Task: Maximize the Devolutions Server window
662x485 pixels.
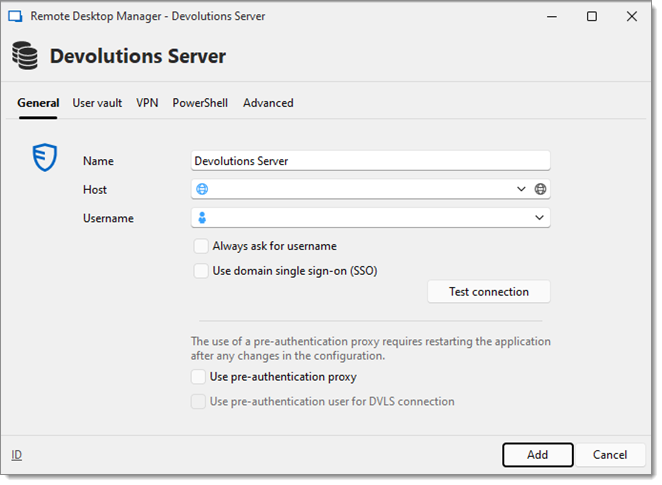Action: [x=592, y=16]
